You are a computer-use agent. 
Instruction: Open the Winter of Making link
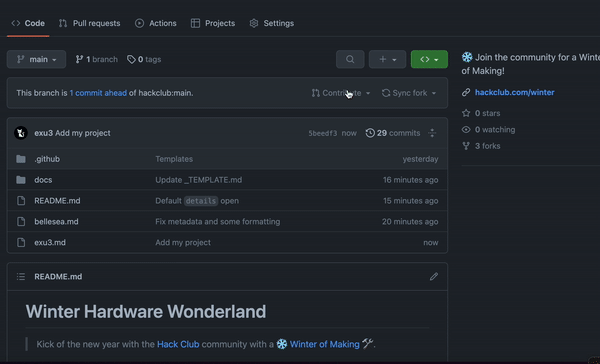point(324,344)
